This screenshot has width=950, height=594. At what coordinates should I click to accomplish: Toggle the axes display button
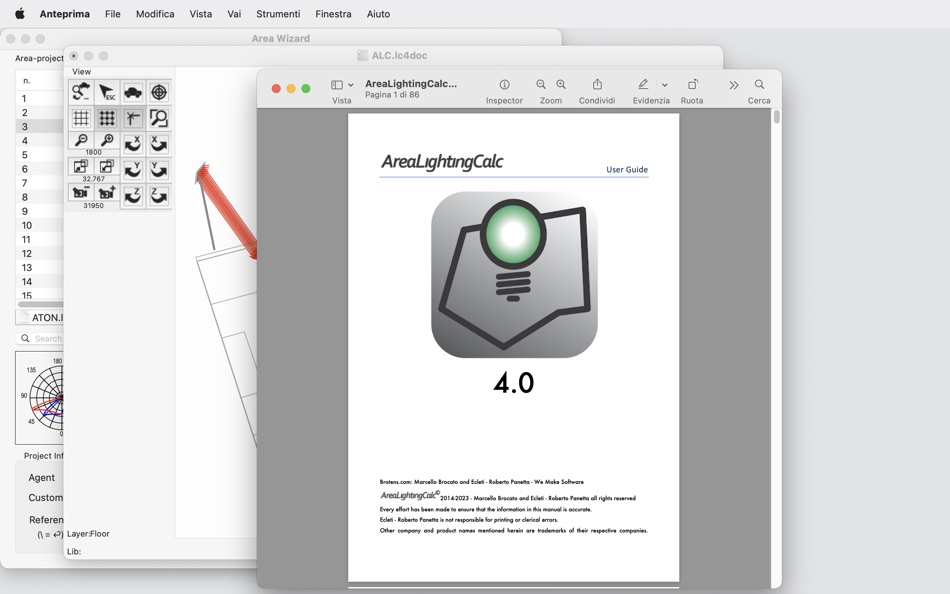click(x=133, y=118)
